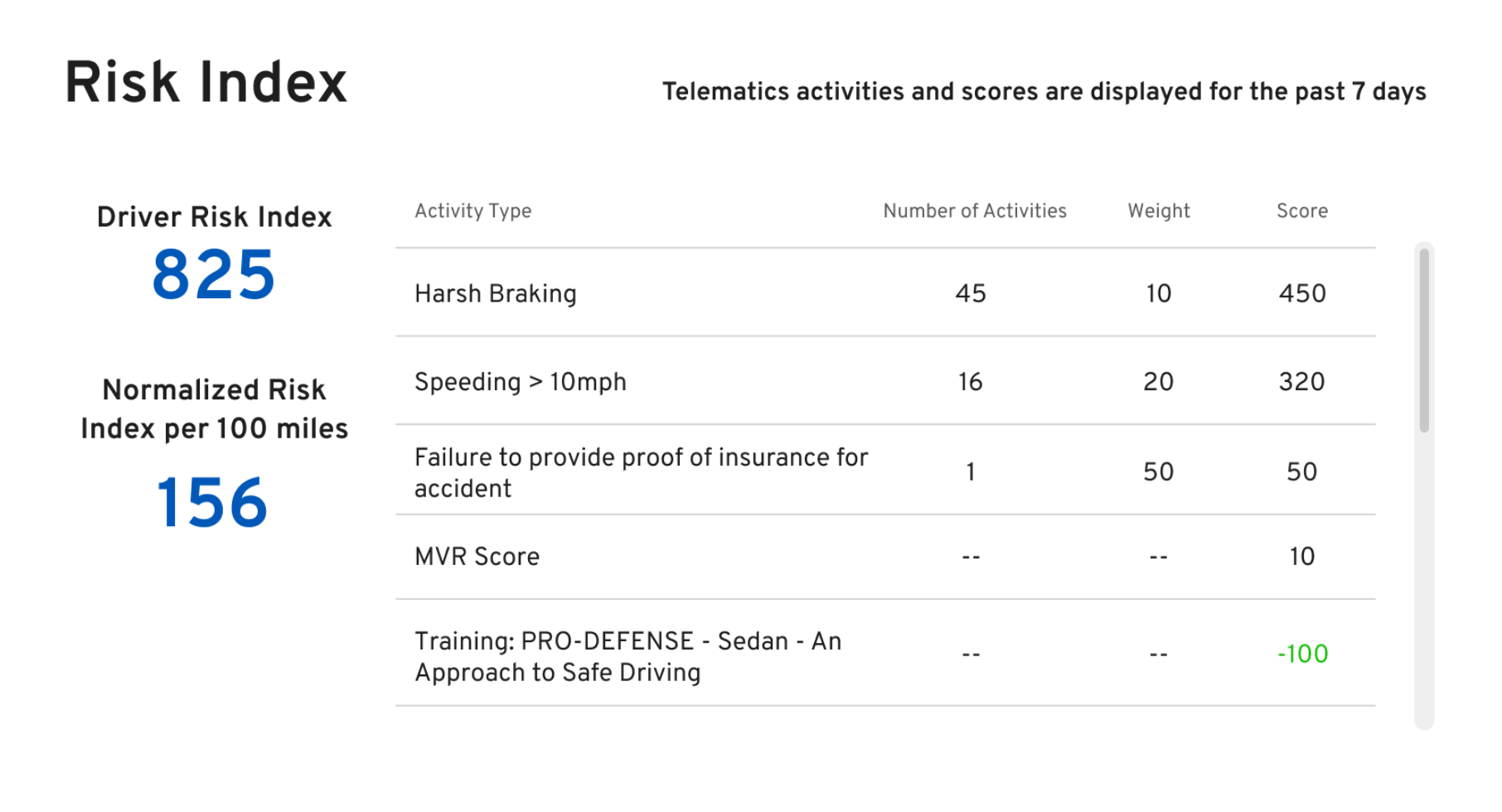Select the weight value 50 for insurance failure
The height and width of the screenshot is (812, 1502).
coord(1158,471)
